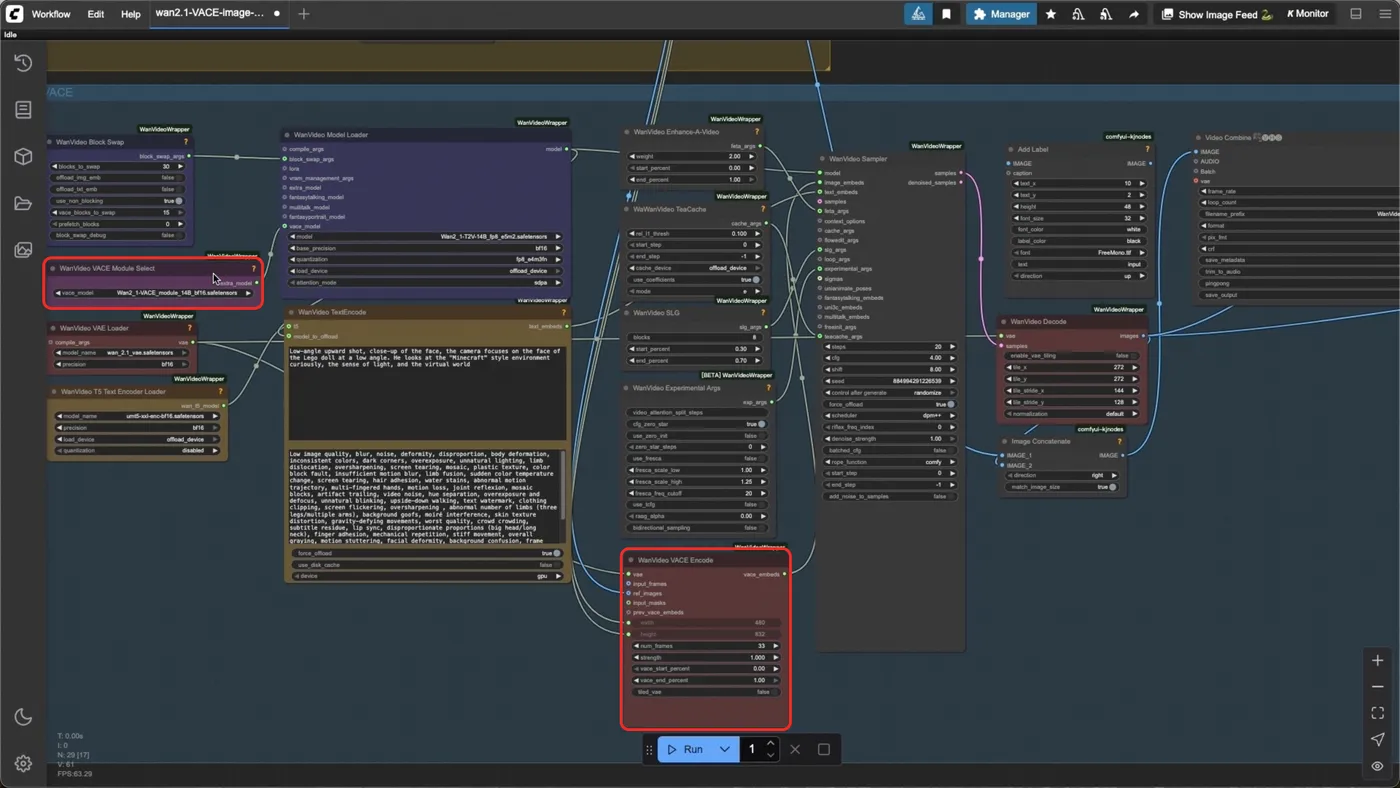Toggle dark theme moon icon
1400x788 pixels.
[x=23, y=717]
